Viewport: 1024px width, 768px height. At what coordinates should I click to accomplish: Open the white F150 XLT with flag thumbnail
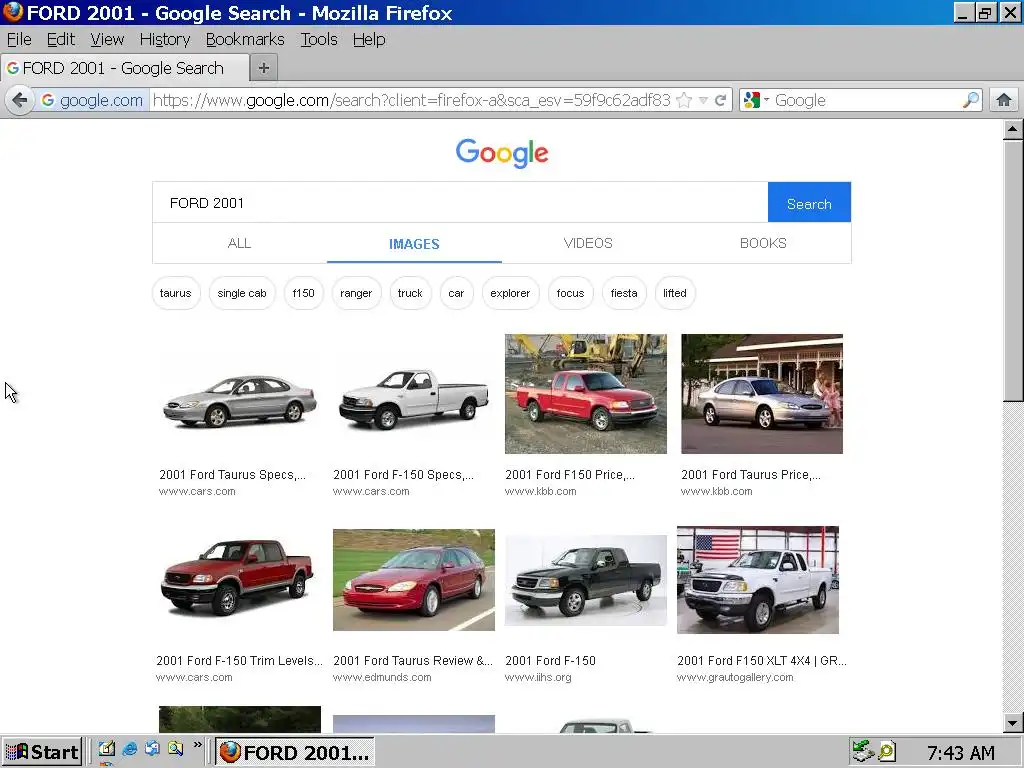pyautogui.click(x=758, y=580)
